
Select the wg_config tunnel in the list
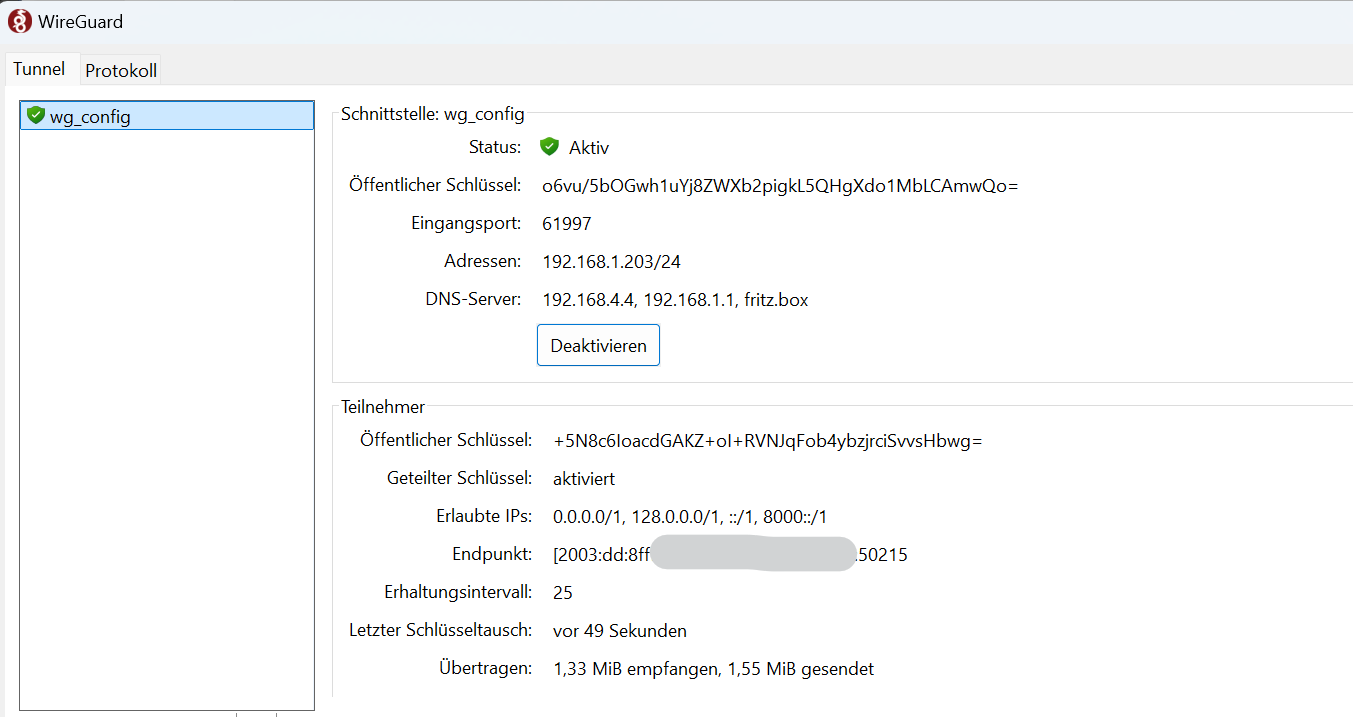167,115
